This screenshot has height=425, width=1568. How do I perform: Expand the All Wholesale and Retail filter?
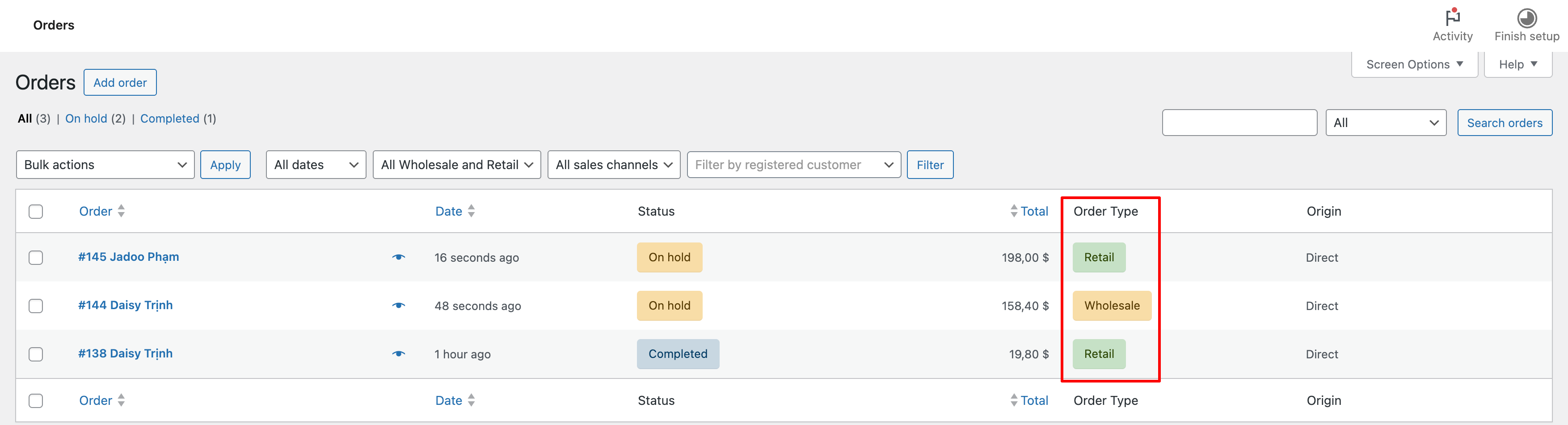[x=456, y=165]
